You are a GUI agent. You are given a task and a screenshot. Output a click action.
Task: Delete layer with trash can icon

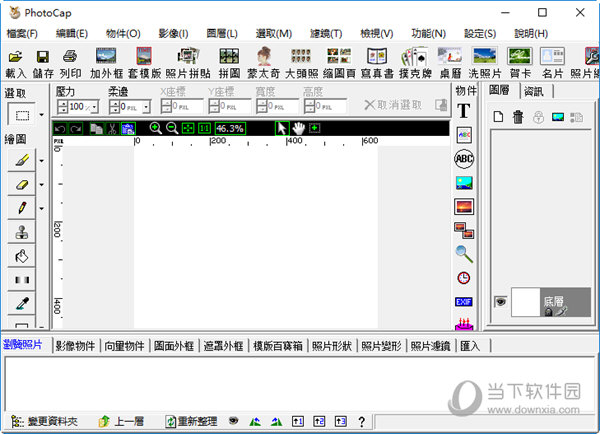point(518,117)
